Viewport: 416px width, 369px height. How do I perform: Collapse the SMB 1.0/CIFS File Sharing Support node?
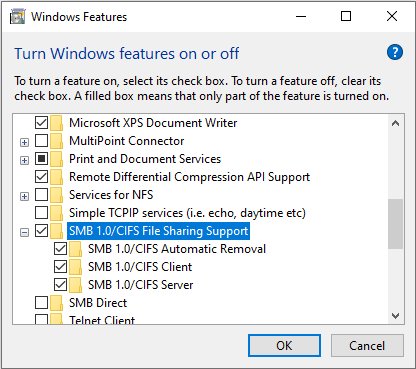[x=24, y=232]
